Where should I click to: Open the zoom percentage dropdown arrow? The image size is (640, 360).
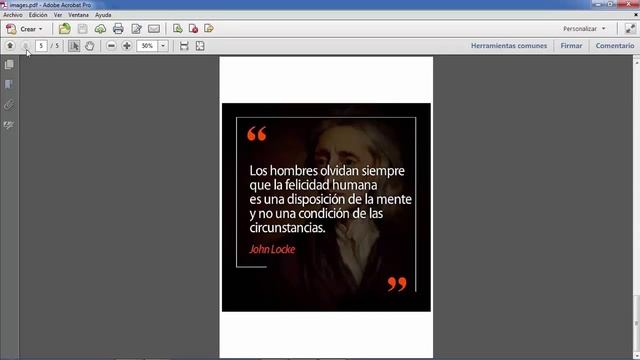pos(163,46)
